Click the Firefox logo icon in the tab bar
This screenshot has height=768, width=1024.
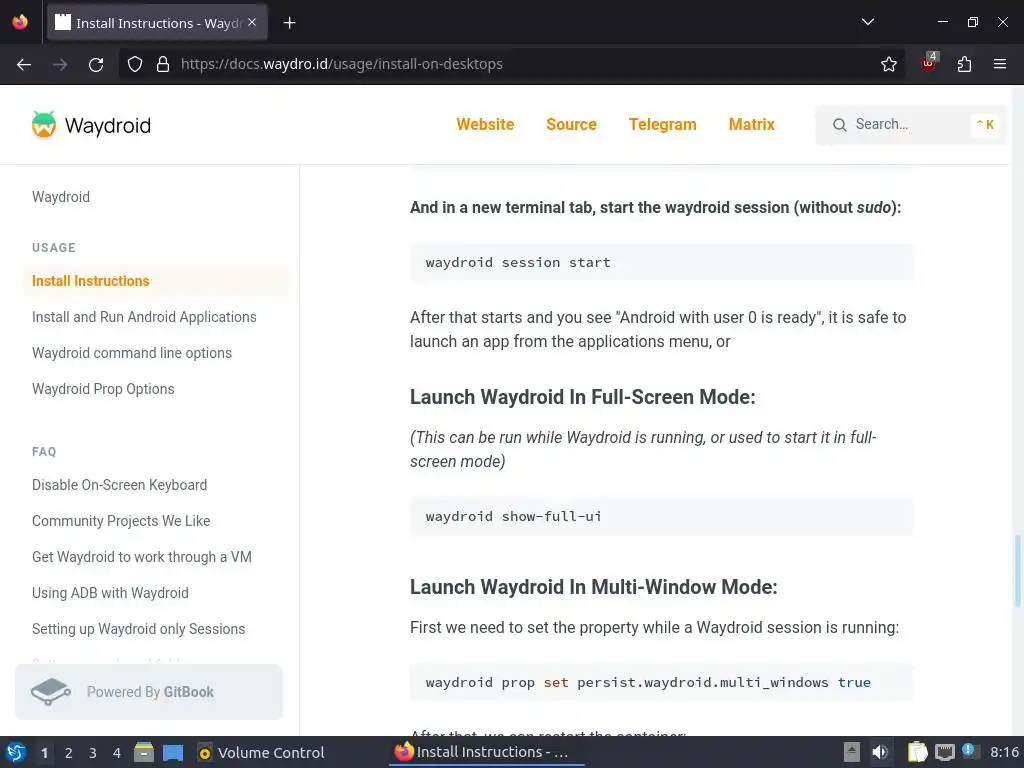[20, 22]
